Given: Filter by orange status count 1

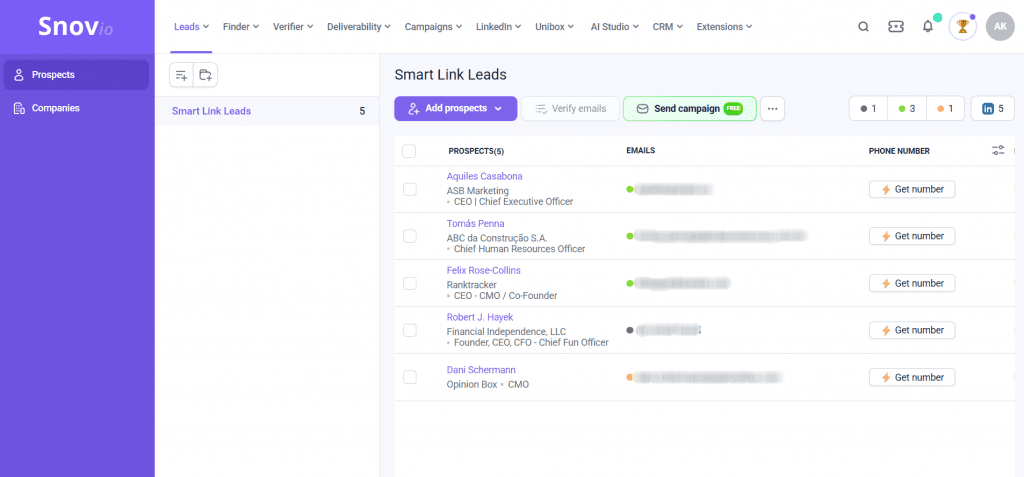Looking at the screenshot, I should pos(946,108).
